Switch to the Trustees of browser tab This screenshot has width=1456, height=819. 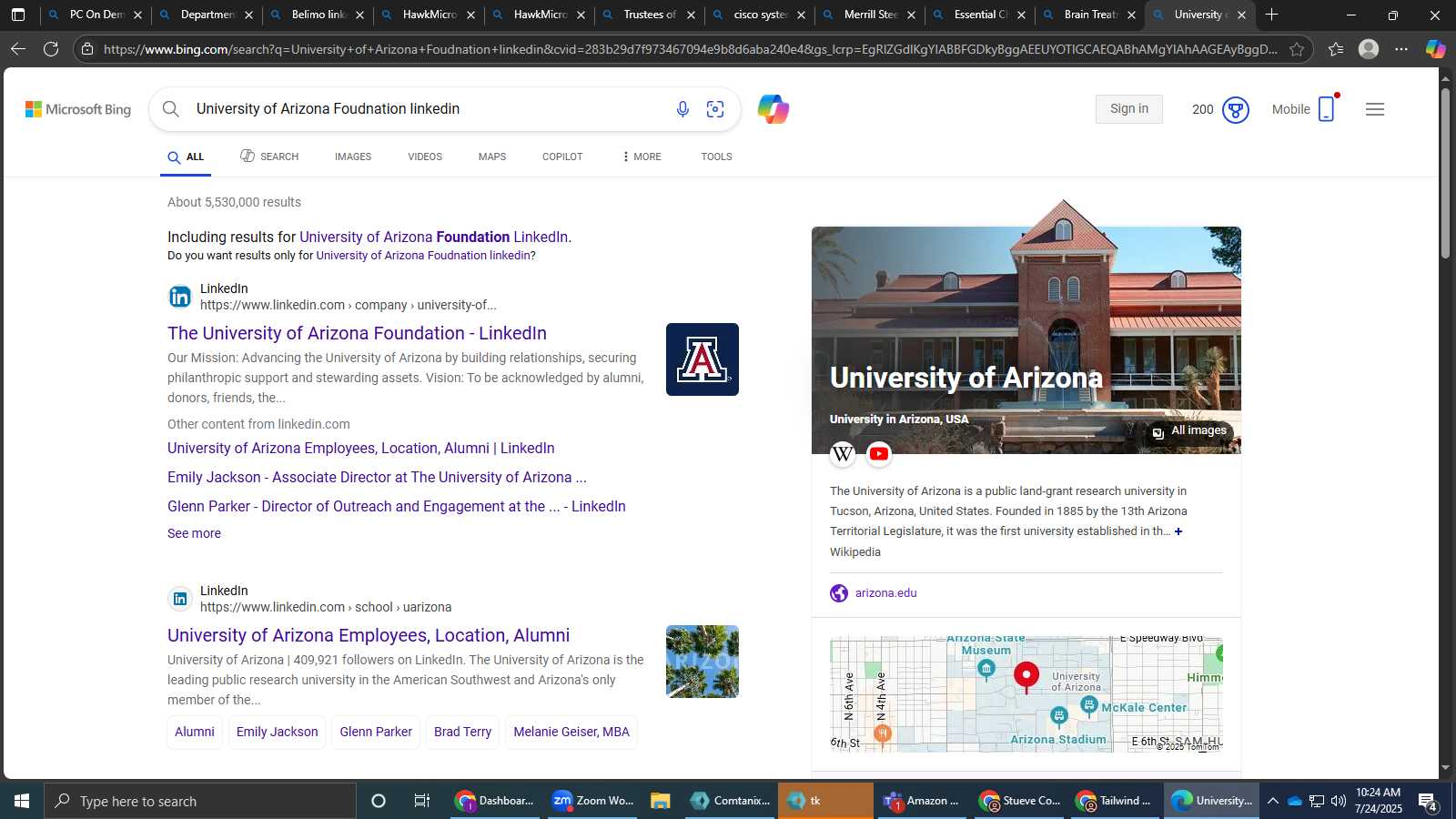click(x=650, y=15)
